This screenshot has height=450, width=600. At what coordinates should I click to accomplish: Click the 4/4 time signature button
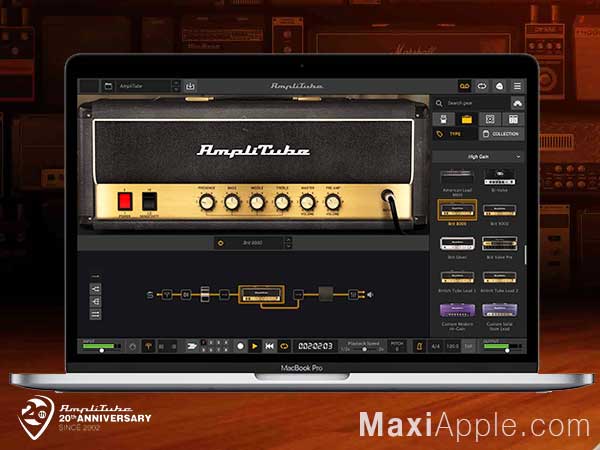[x=435, y=346]
